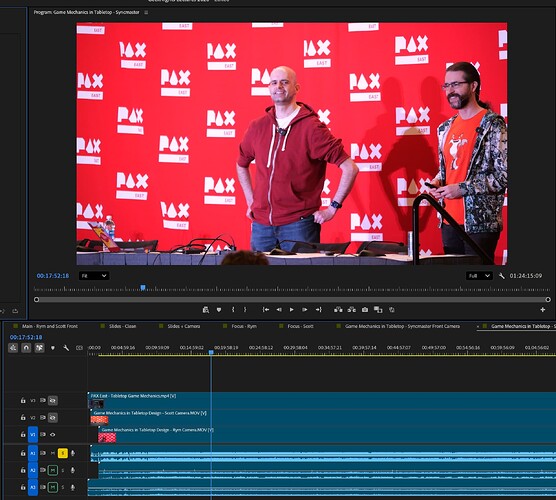Show track V3 output eye
Image resolution: width=556 pixels, height=500 pixels.
pos(53,400)
